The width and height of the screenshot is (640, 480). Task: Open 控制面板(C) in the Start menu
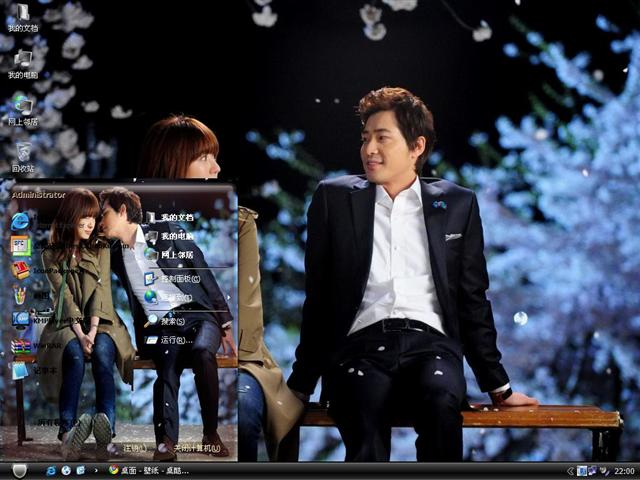coord(172,279)
